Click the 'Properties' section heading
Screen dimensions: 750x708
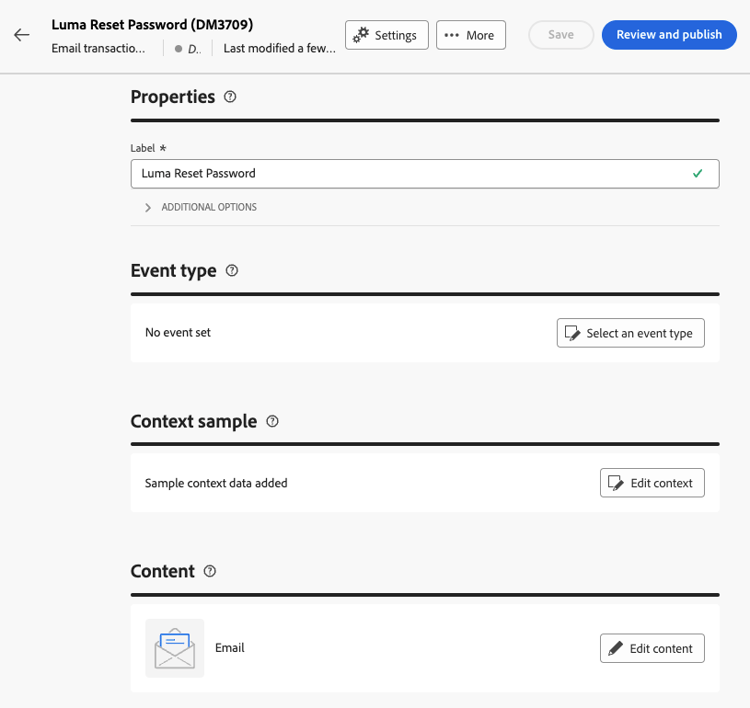173,97
